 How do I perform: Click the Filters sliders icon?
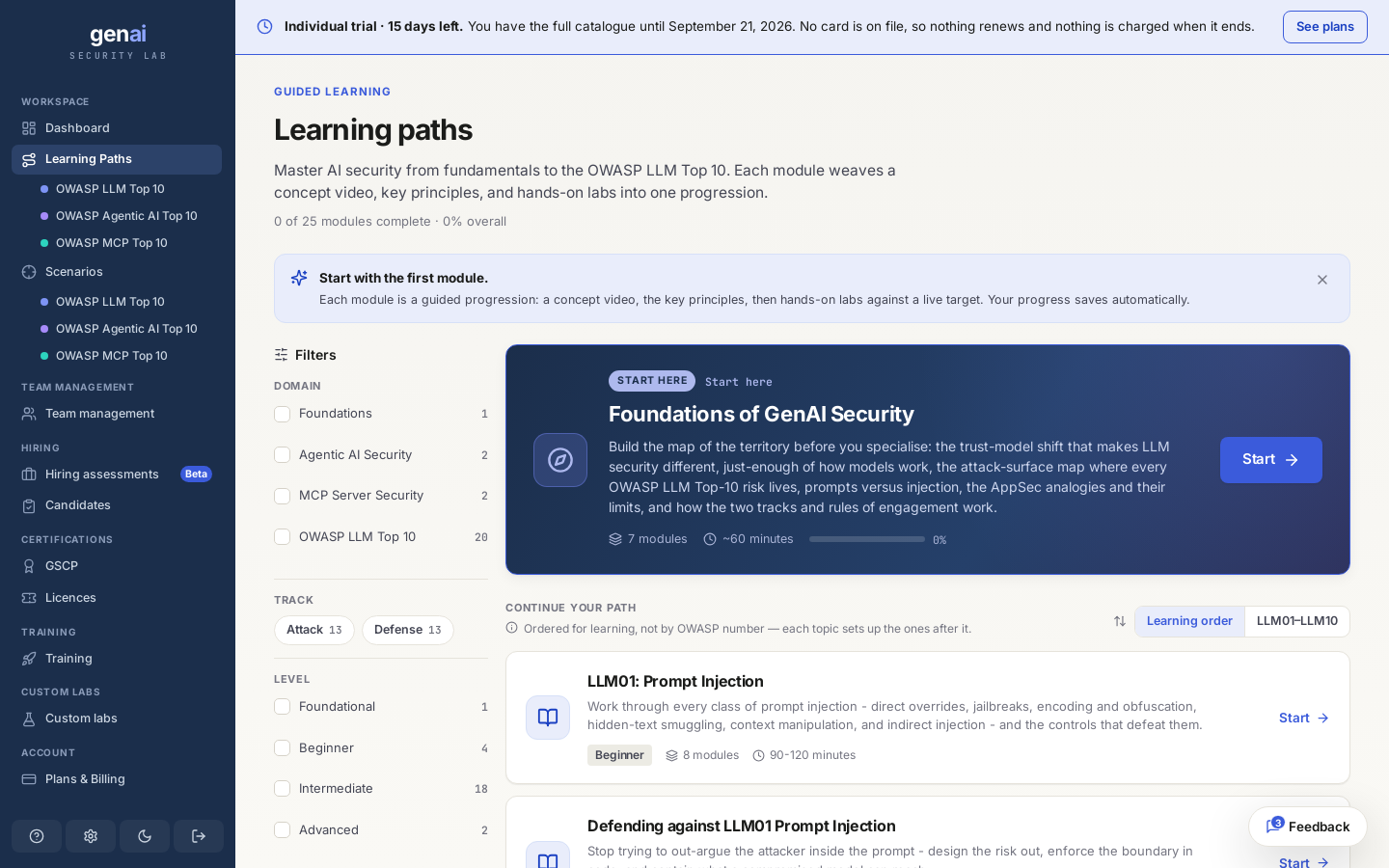pos(281,355)
